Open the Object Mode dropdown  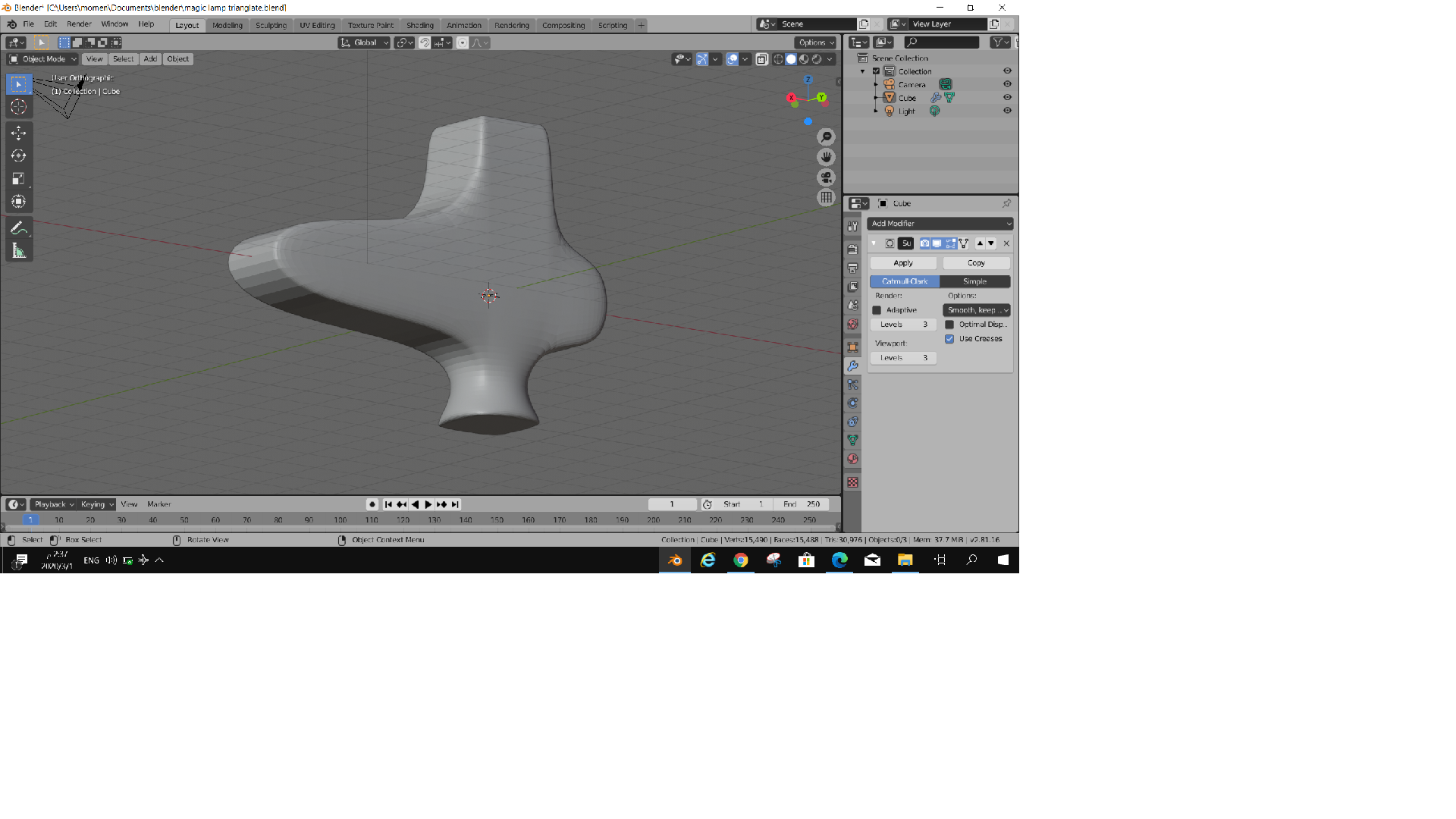[42, 59]
